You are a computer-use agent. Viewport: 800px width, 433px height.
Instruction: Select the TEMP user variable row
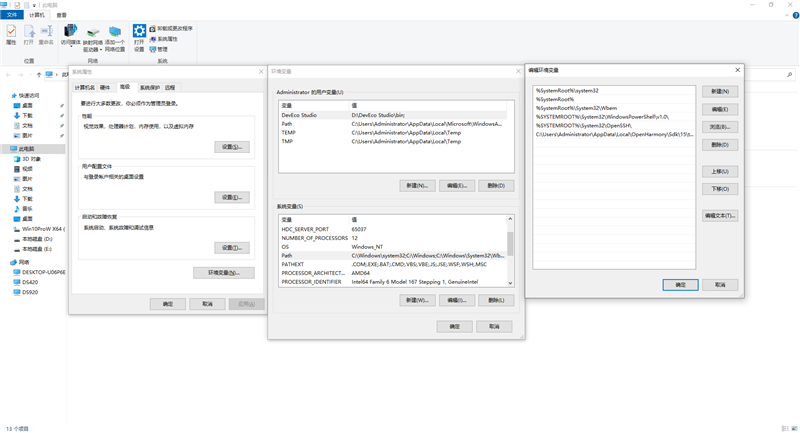(x=393, y=133)
